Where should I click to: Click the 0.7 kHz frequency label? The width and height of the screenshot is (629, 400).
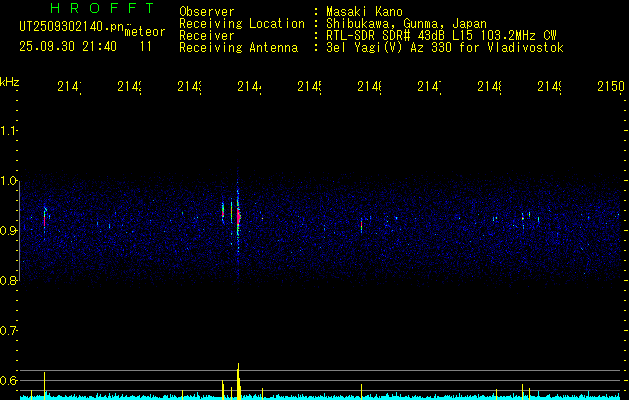pyautogui.click(x=10, y=331)
